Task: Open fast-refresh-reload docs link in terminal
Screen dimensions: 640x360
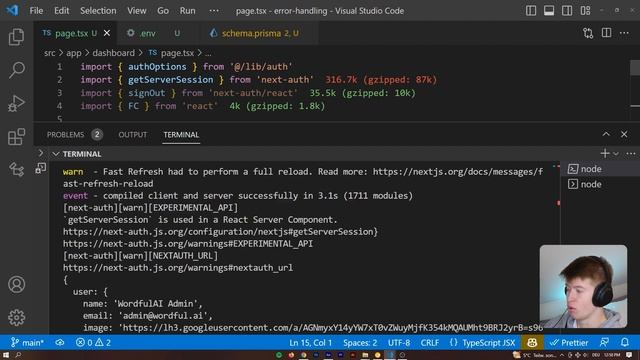Action: 303,178
